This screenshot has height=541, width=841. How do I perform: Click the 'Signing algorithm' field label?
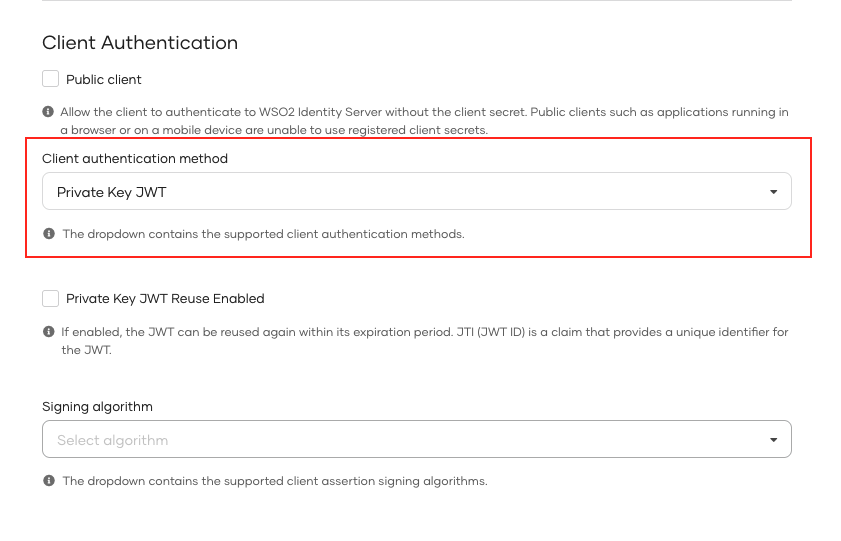97,407
